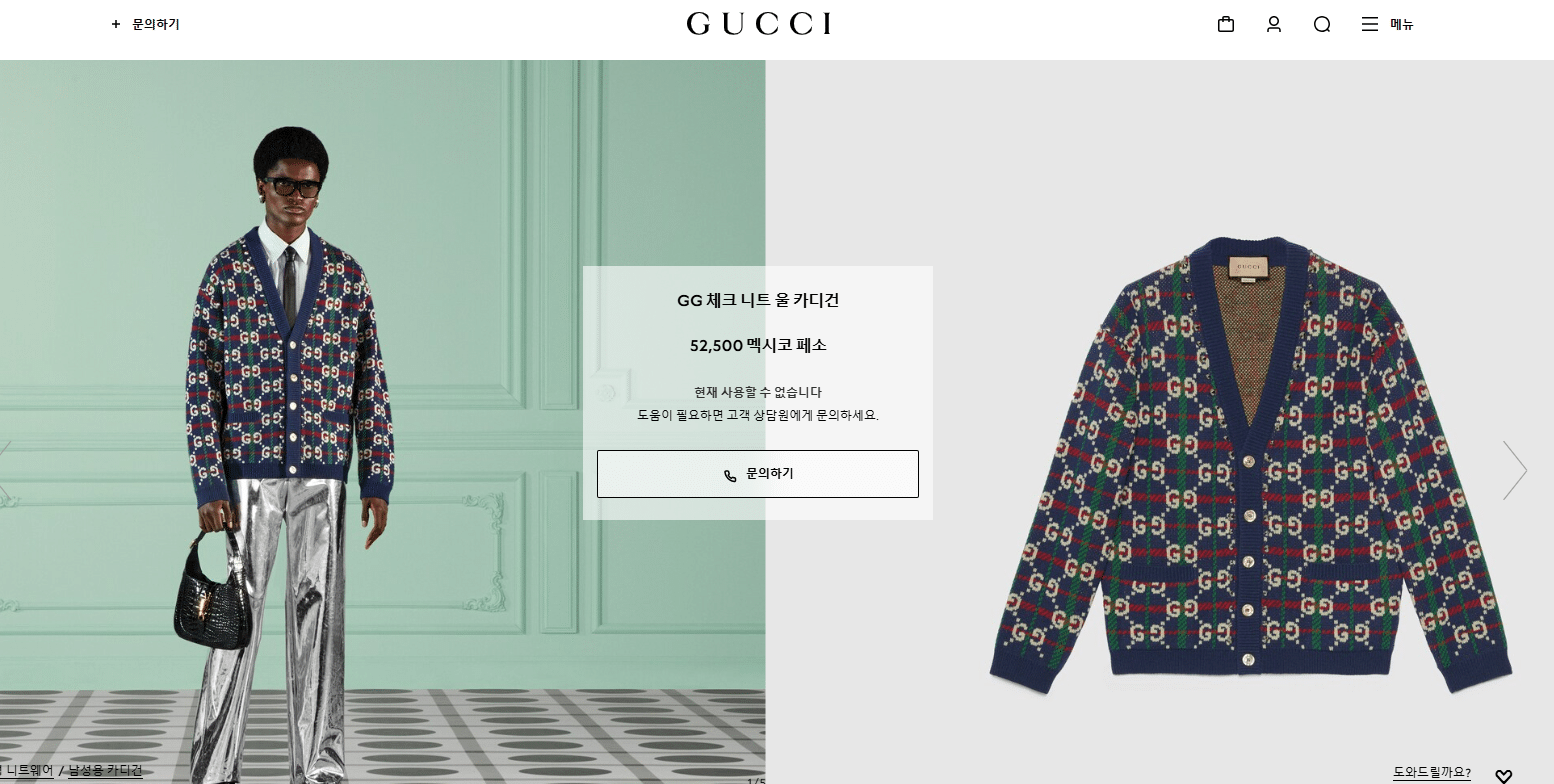
Task: Click the 도와드릴까요? help link
Action: tap(1432, 773)
